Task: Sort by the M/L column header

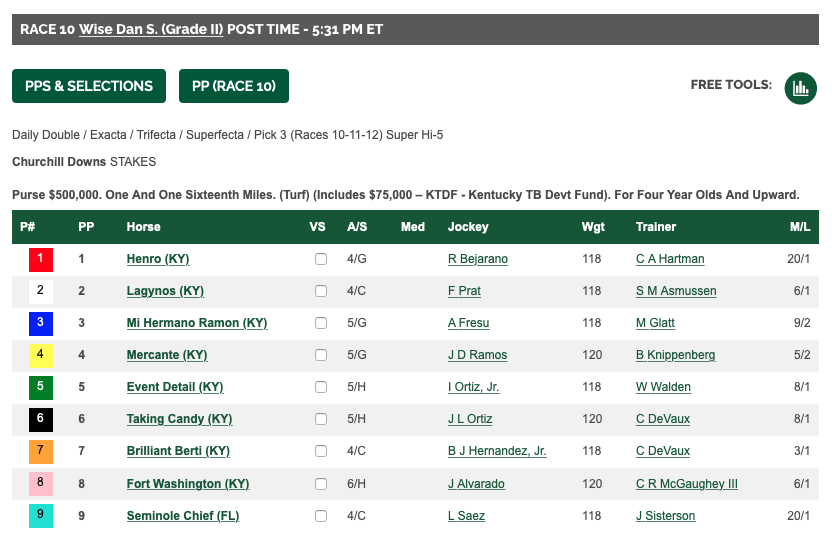Action: [800, 227]
